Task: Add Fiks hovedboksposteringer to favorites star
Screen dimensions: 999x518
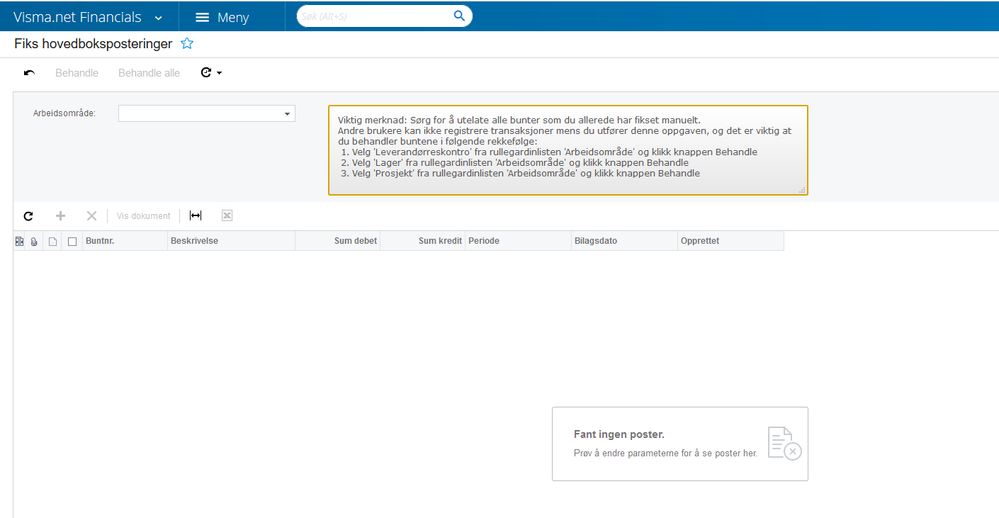Action: click(x=187, y=43)
